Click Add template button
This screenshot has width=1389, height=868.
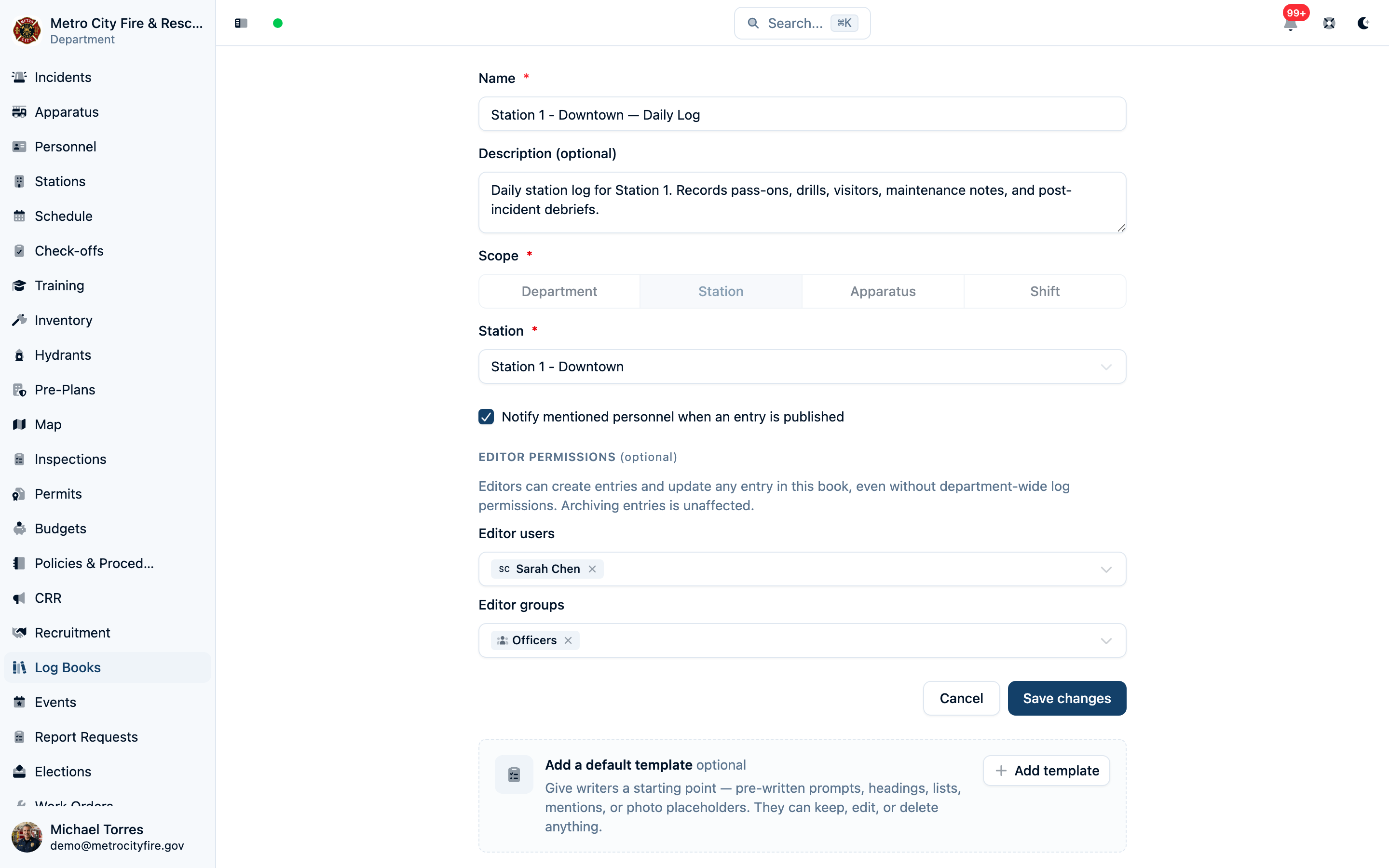coord(1047,771)
